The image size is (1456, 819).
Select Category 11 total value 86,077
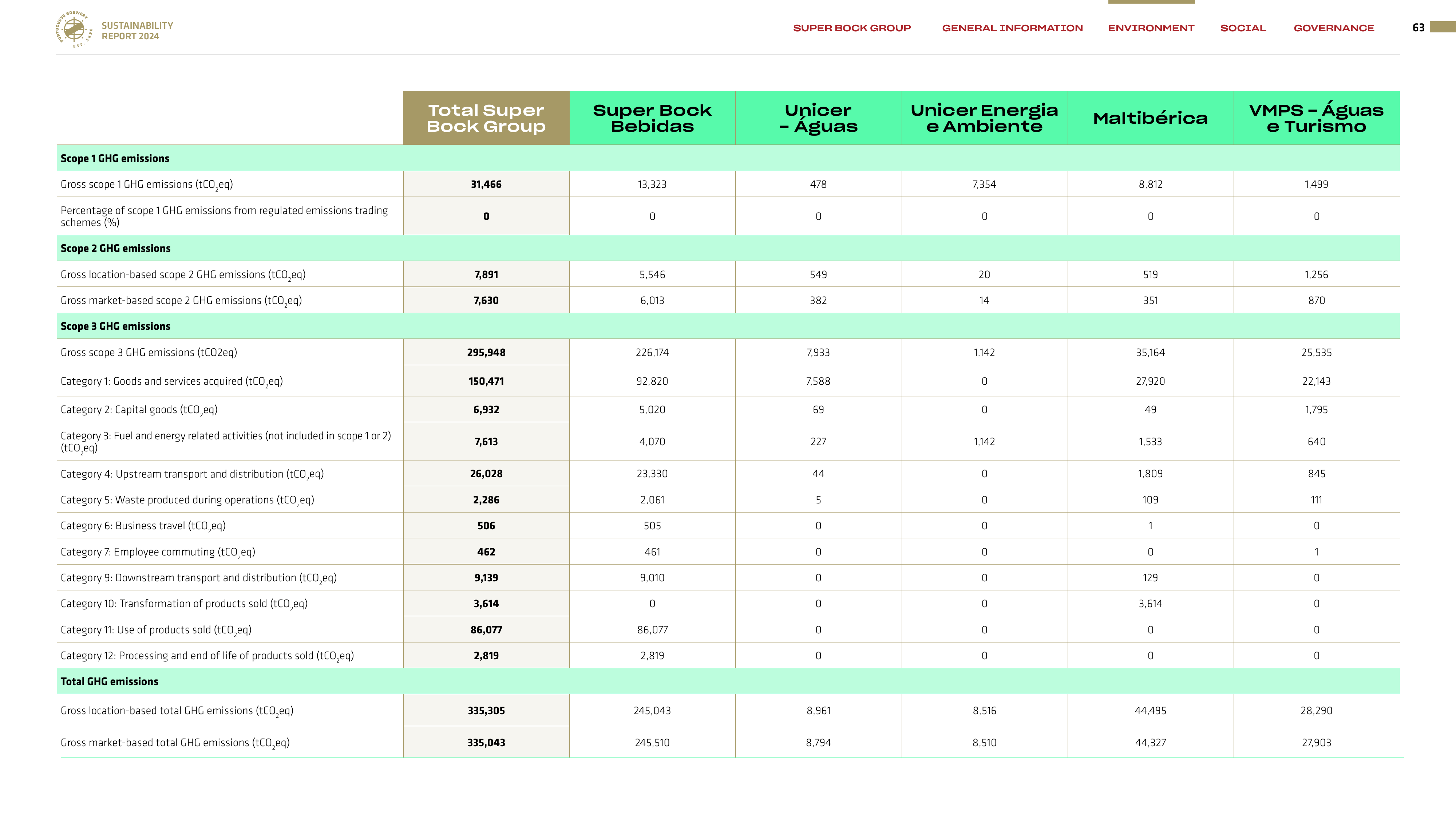pos(486,630)
